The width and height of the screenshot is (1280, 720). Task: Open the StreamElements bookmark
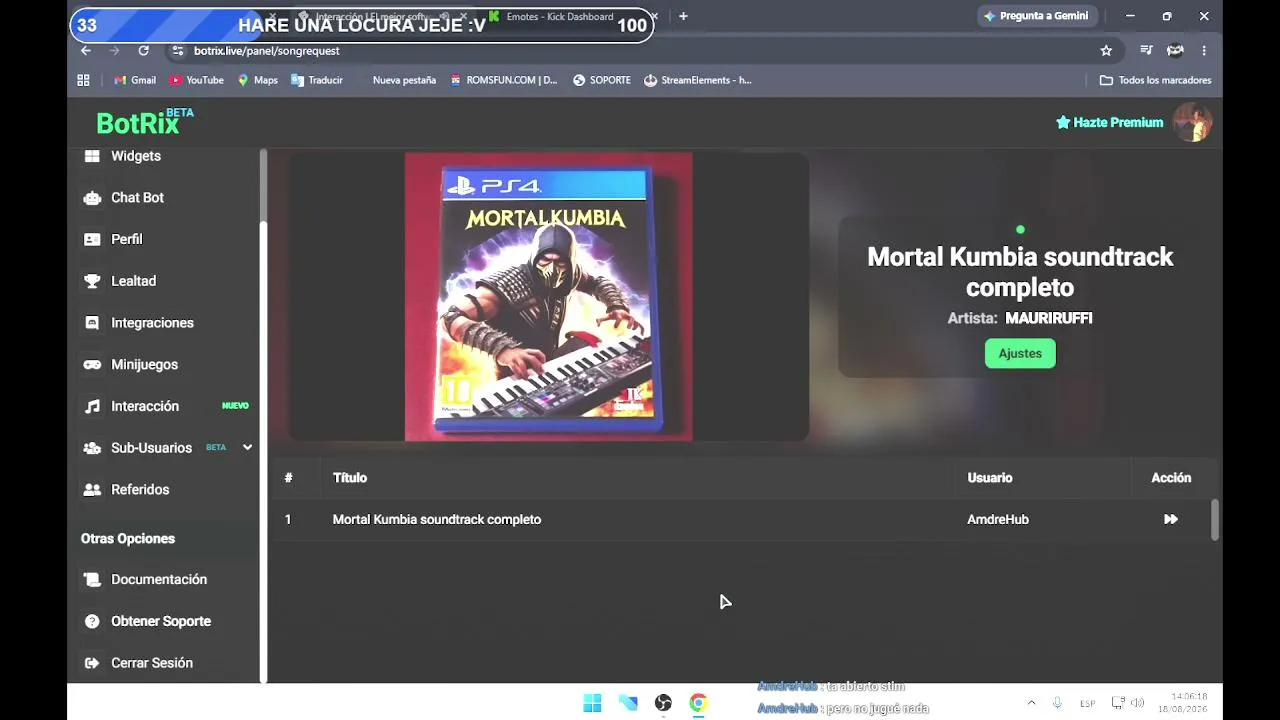(x=698, y=80)
